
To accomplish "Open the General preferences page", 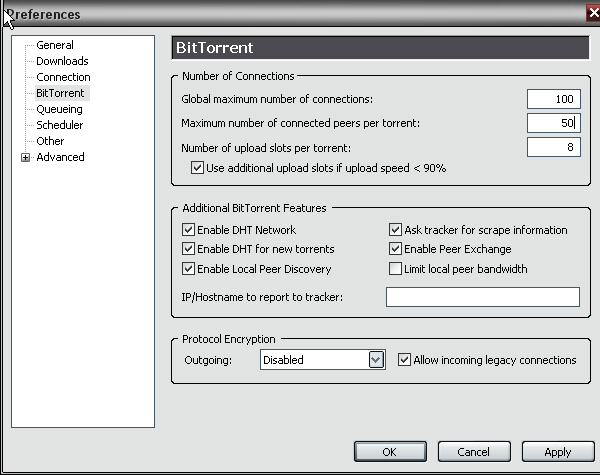I will click(x=55, y=45).
